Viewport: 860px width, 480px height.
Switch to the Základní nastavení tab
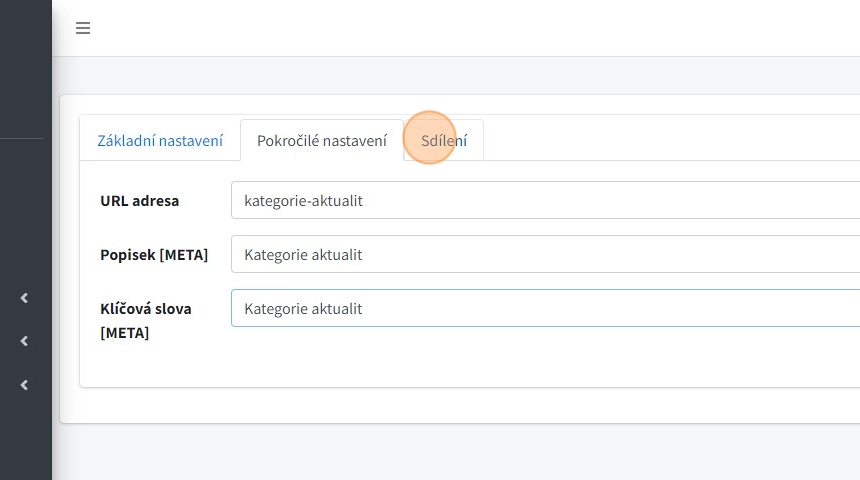pyautogui.click(x=160, y=141)
